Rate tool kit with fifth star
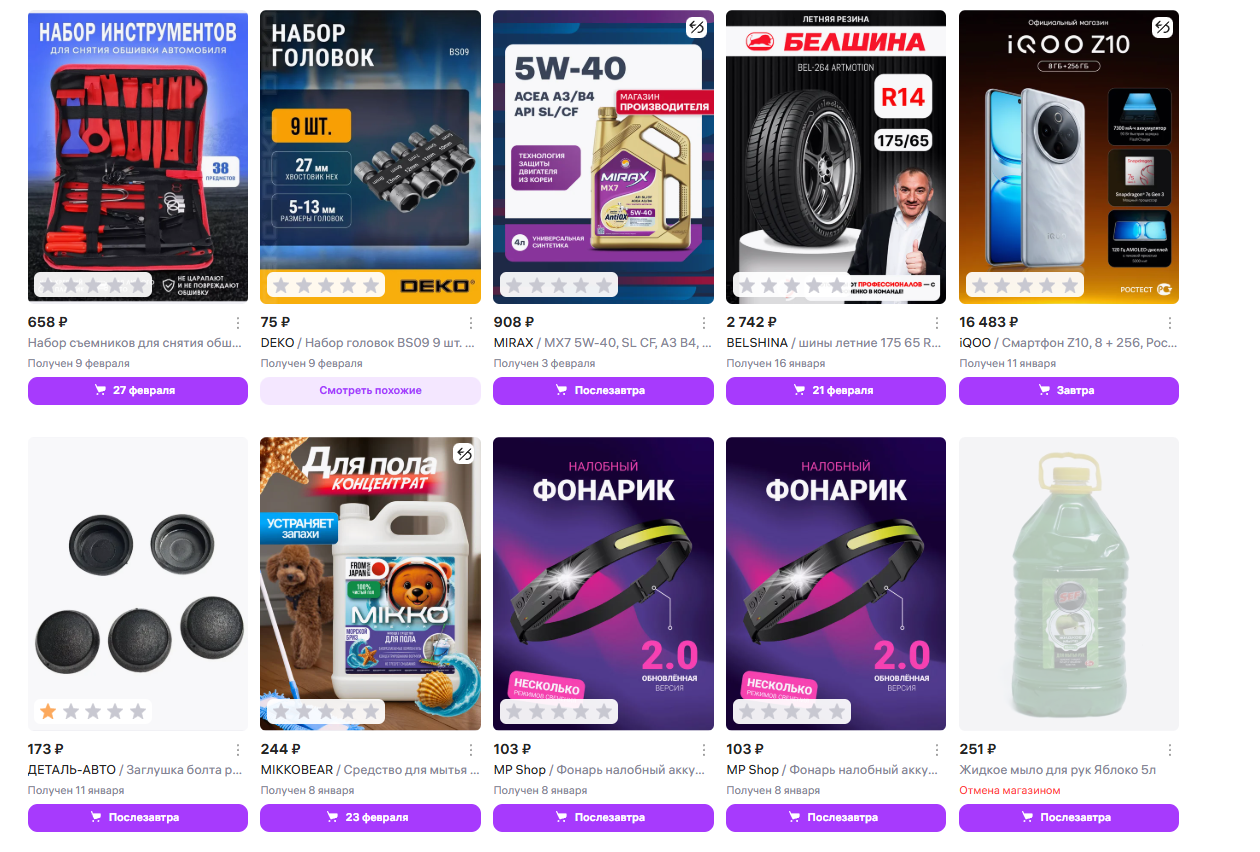 tap(138, 285)
